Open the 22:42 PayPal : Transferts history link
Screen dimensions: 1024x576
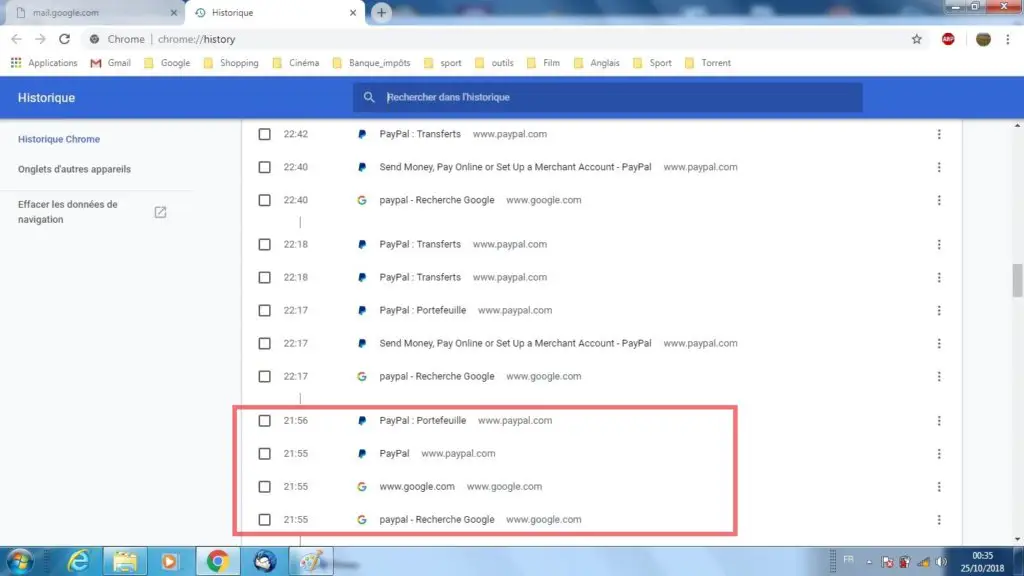pos(420,134)
